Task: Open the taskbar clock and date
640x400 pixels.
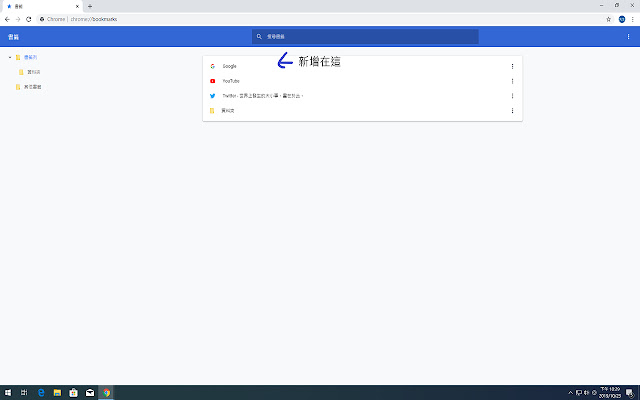Action: click(610, 393)
